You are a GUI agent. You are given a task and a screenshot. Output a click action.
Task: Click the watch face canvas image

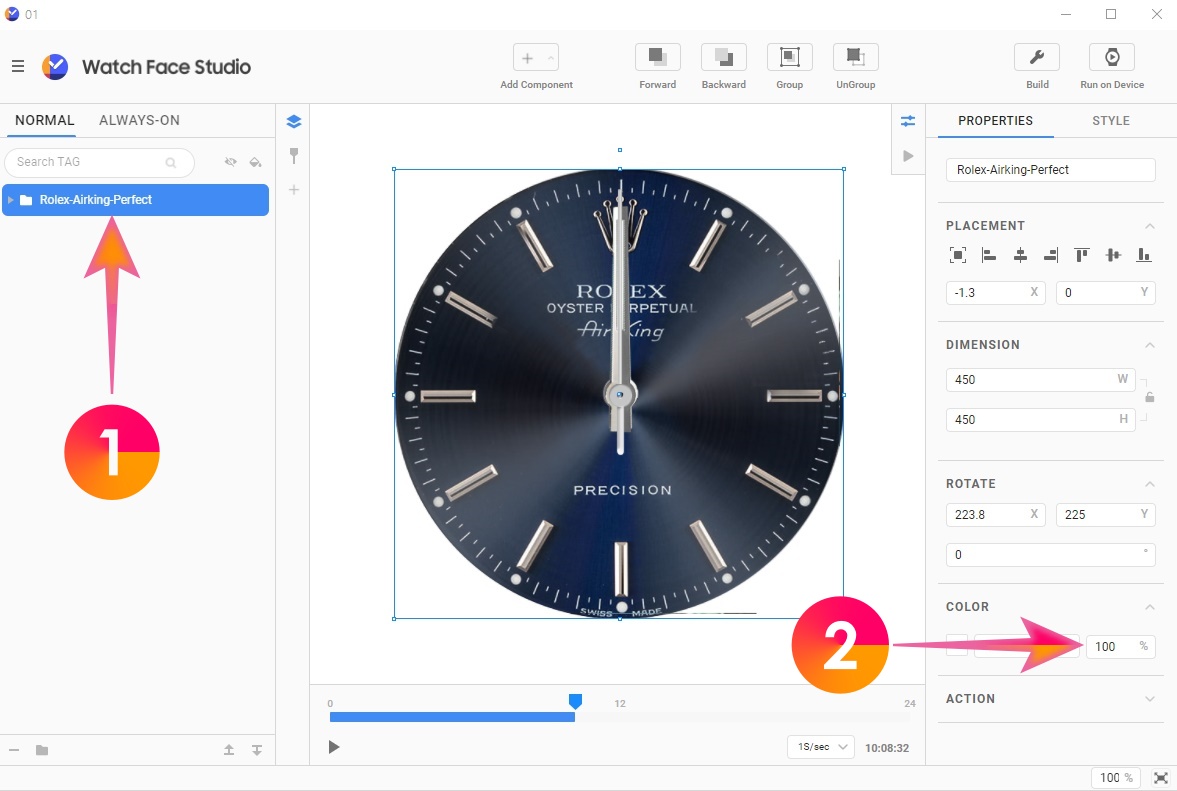pos(619,394)
